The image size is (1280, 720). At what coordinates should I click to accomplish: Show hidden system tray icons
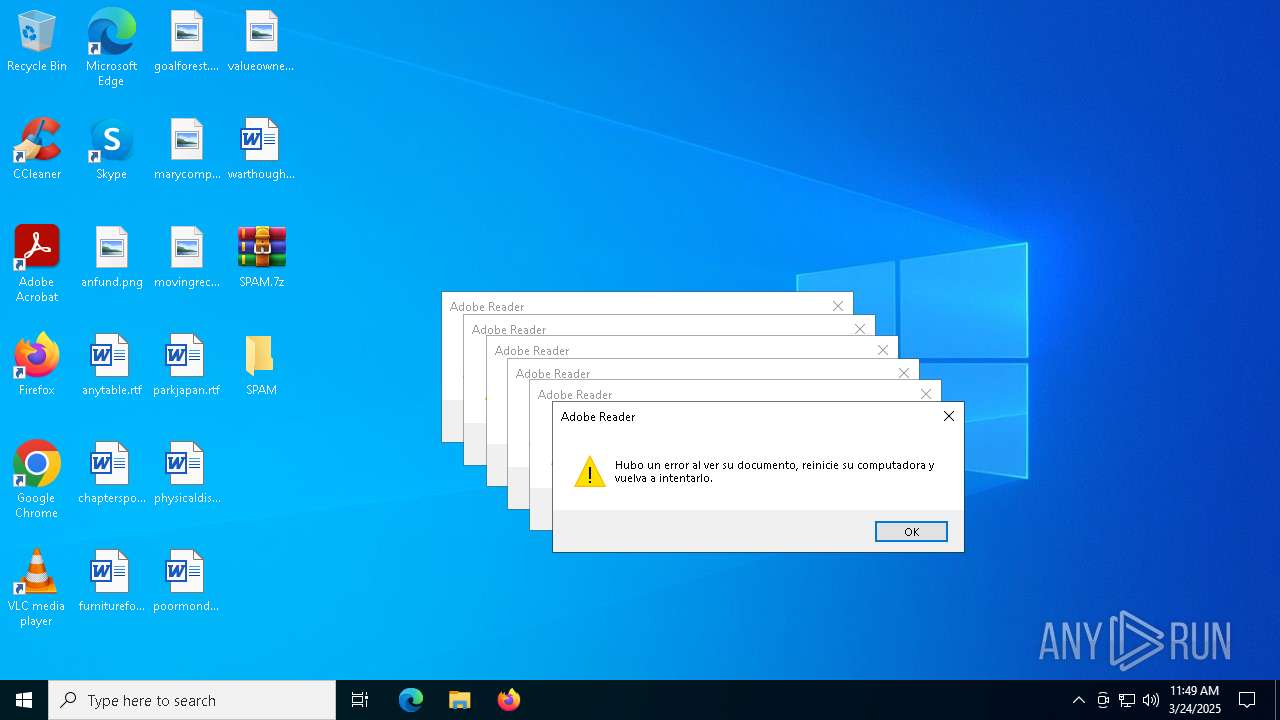(x=1078, y=700)
